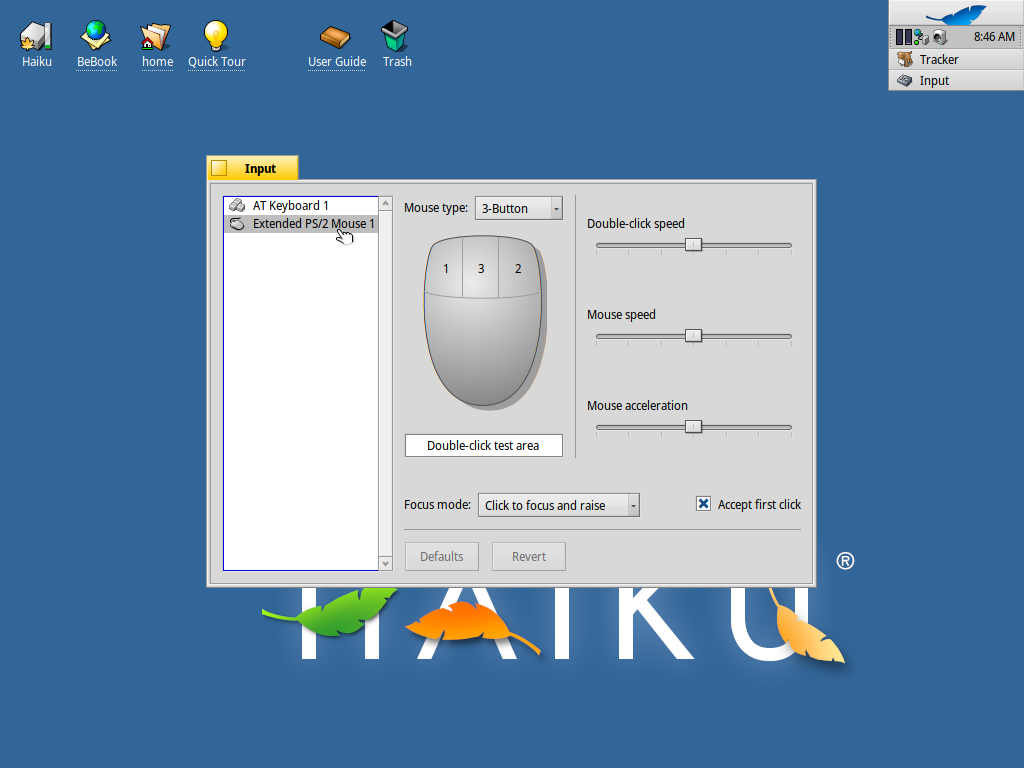Adjust the Mouse acceleration slider
This screenshot has height=768, width=1024.
[x=694, y=427]
